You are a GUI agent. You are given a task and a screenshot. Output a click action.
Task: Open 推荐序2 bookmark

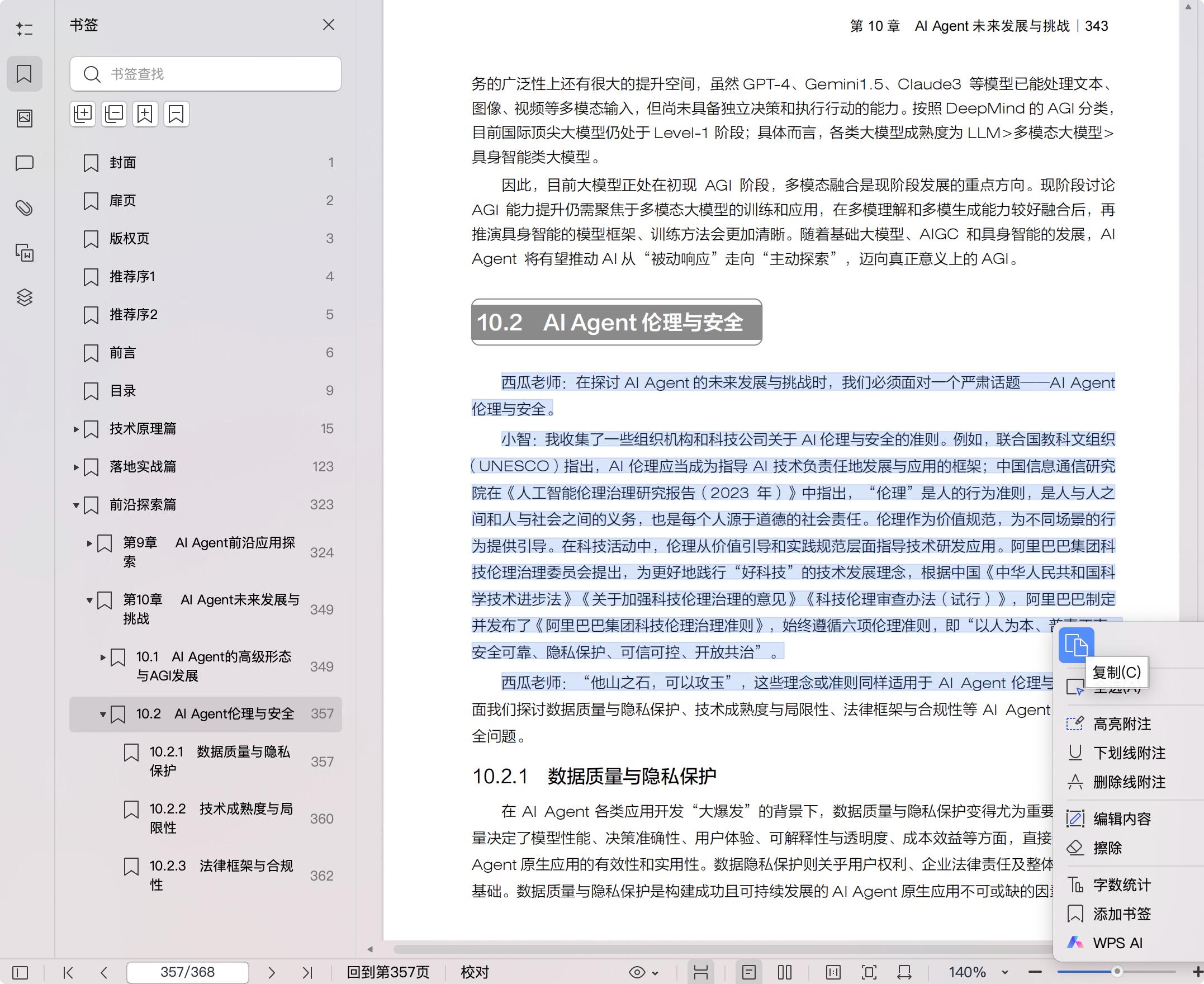point(206,315)
